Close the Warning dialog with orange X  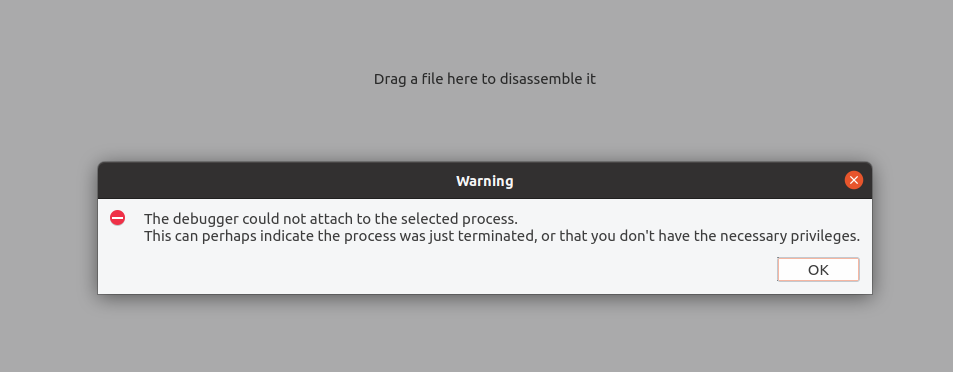click(854, 180)
